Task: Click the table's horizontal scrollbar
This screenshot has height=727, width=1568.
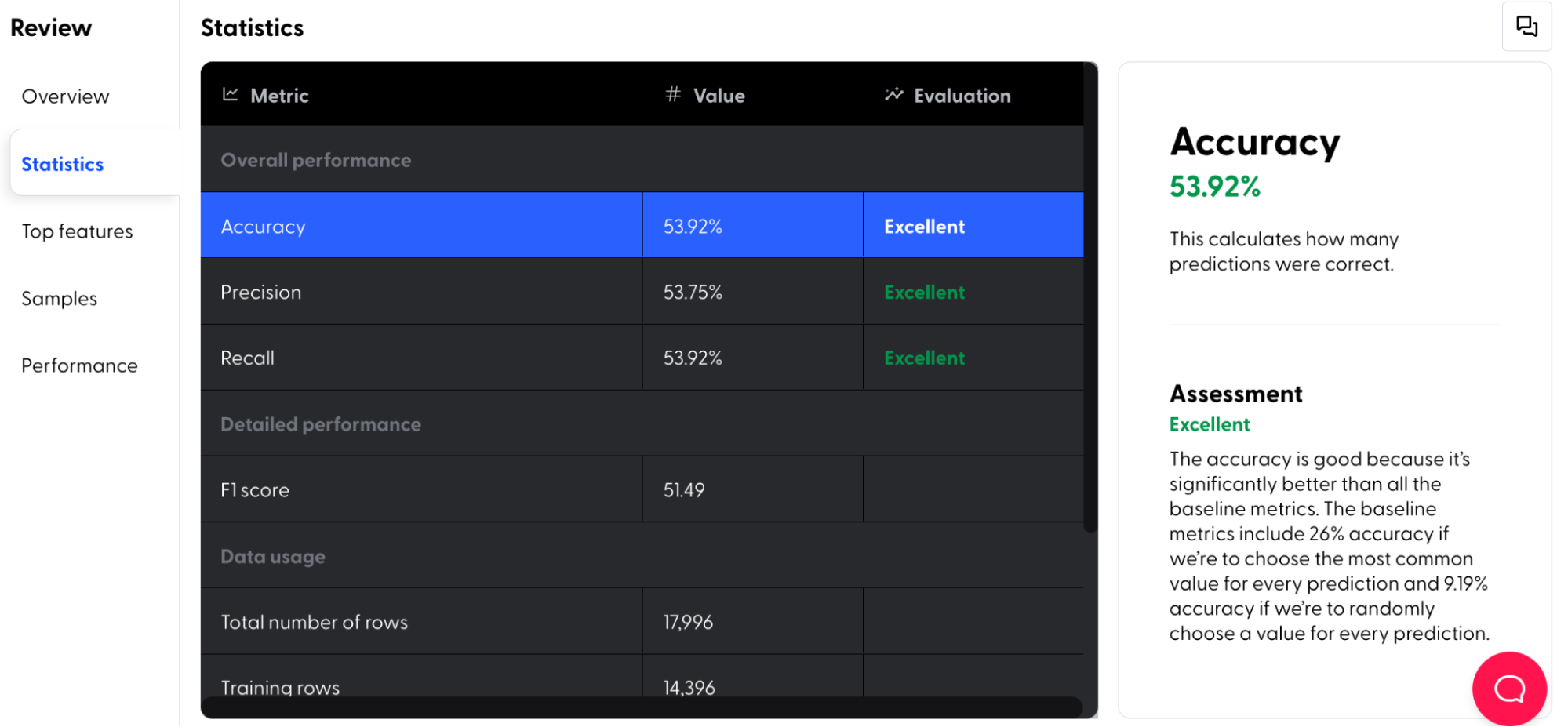Action: tap(642, 707)
